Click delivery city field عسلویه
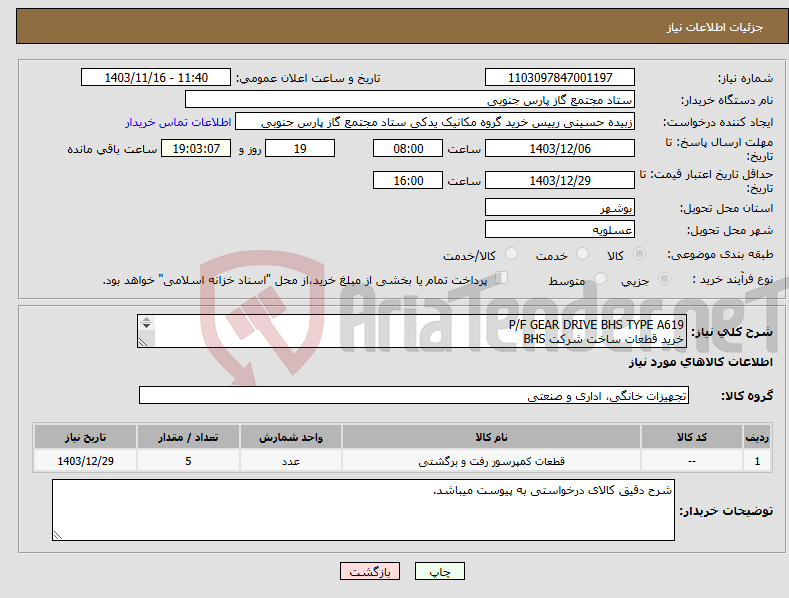789x598 pixels. point(560,230)
